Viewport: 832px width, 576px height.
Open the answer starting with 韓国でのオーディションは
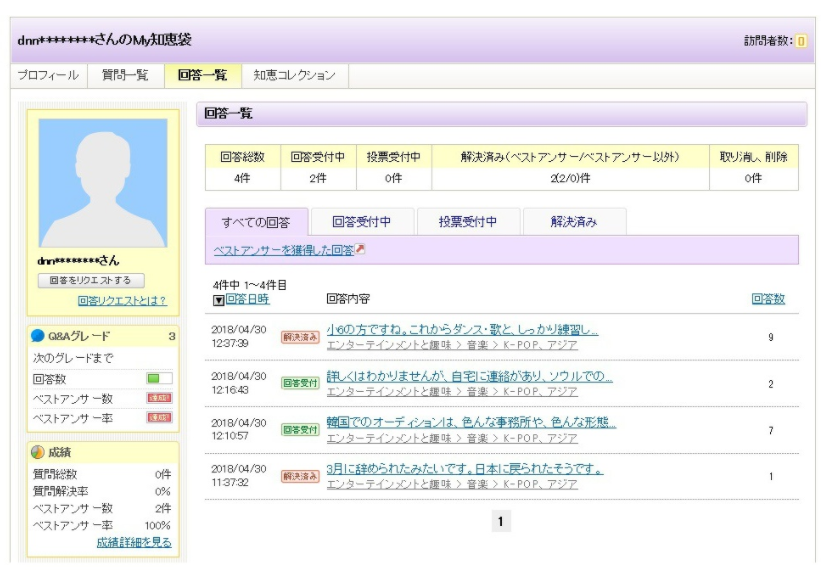point(471,422)
